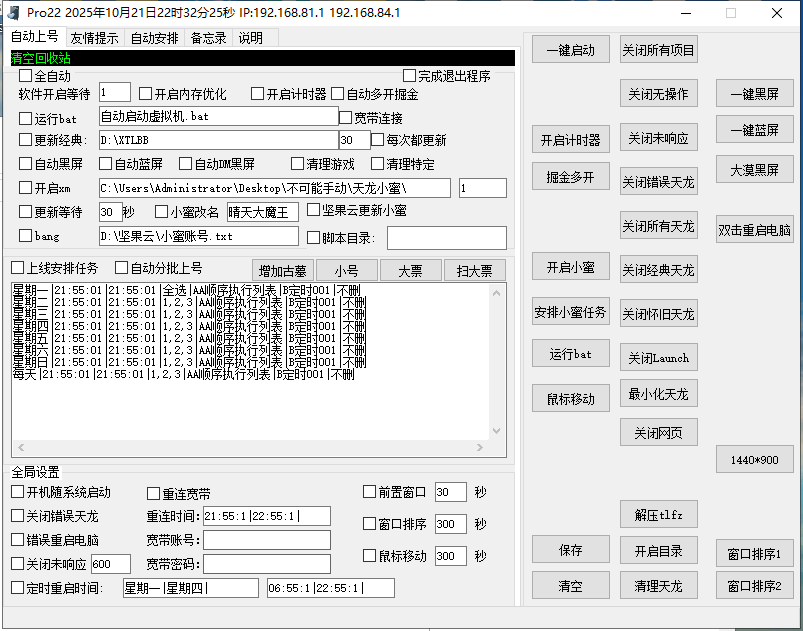803x631 pixels.
Task: Open the 说明 tab
Action: pyautogui.click(x=251, y=38)
